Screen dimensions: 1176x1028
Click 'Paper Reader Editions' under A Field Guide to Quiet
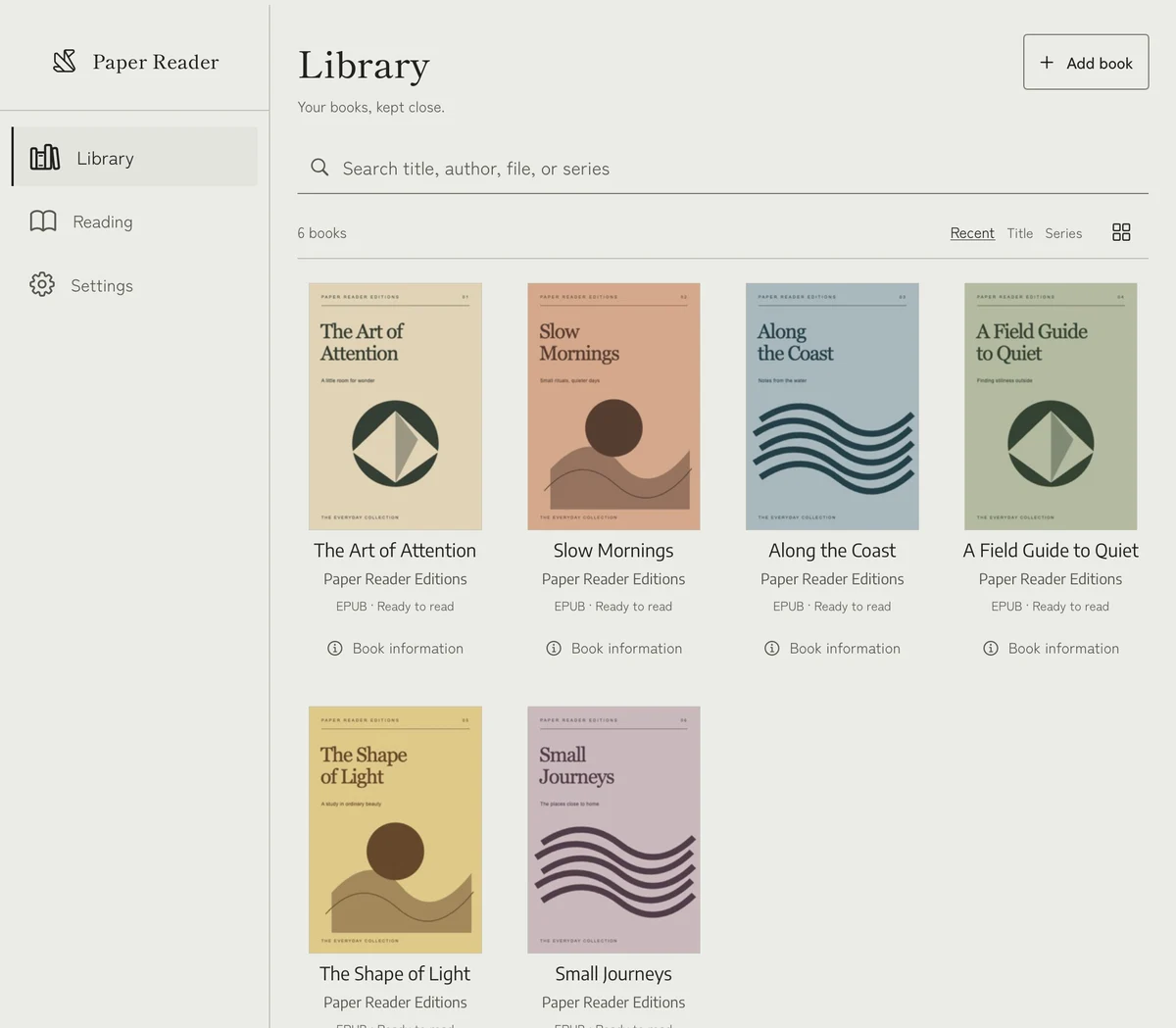pyautogui.click(x=1051, y=579)
